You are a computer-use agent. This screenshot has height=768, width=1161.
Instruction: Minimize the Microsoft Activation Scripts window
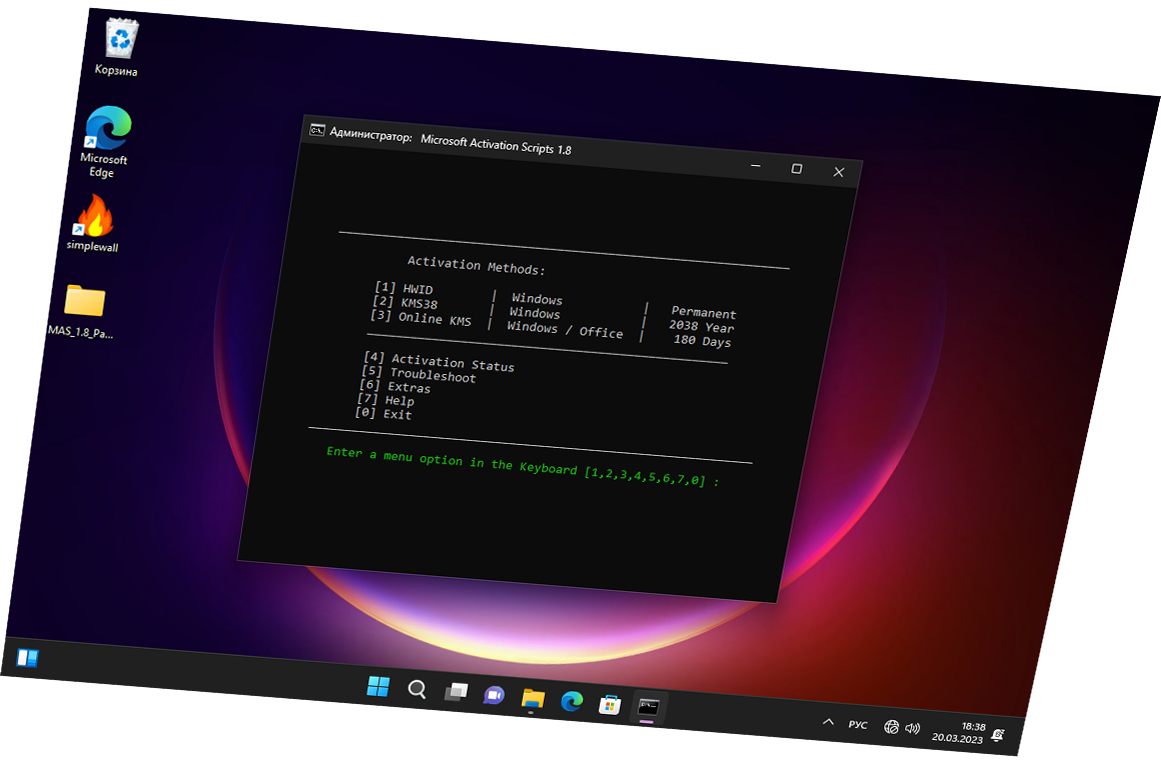coord(755,166)
